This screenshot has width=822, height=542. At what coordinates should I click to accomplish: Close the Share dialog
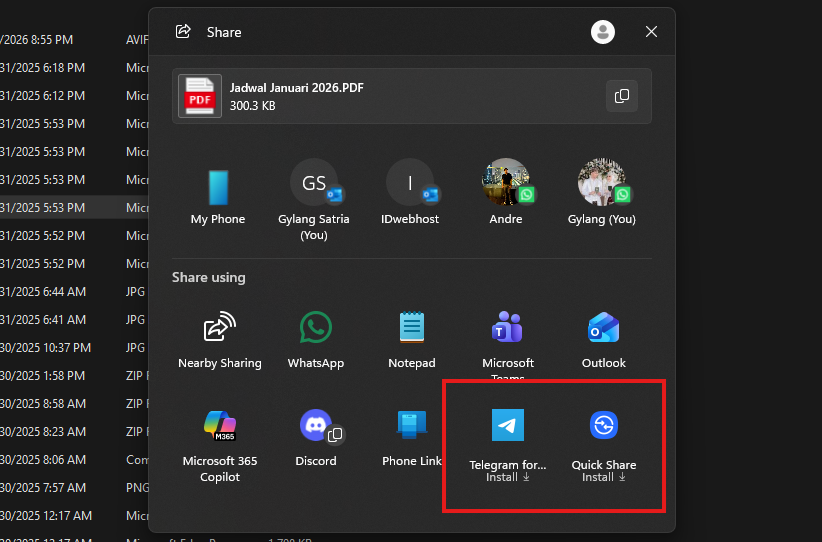[651, 32]
